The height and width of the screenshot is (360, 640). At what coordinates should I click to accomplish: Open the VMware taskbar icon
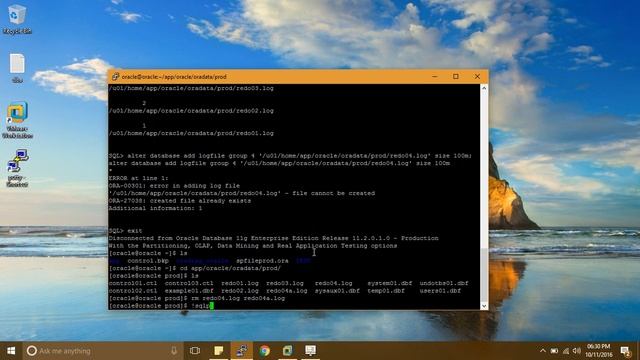[287, 351]
